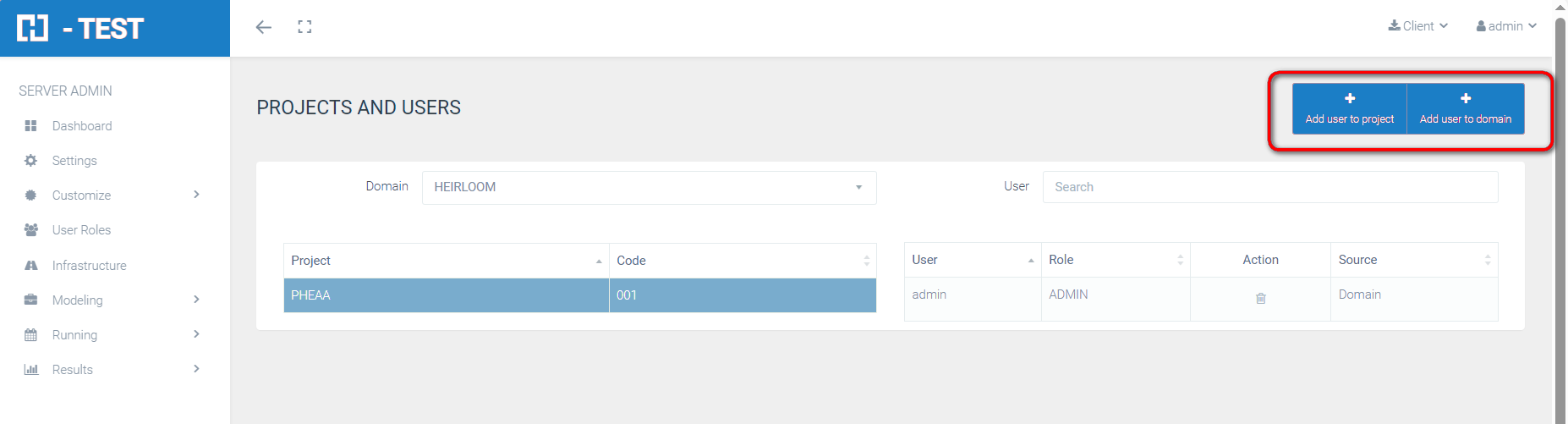Viewport: 1568px width, 424px height.
Task: Delete admin user with trash icon
Action: 1260,298
